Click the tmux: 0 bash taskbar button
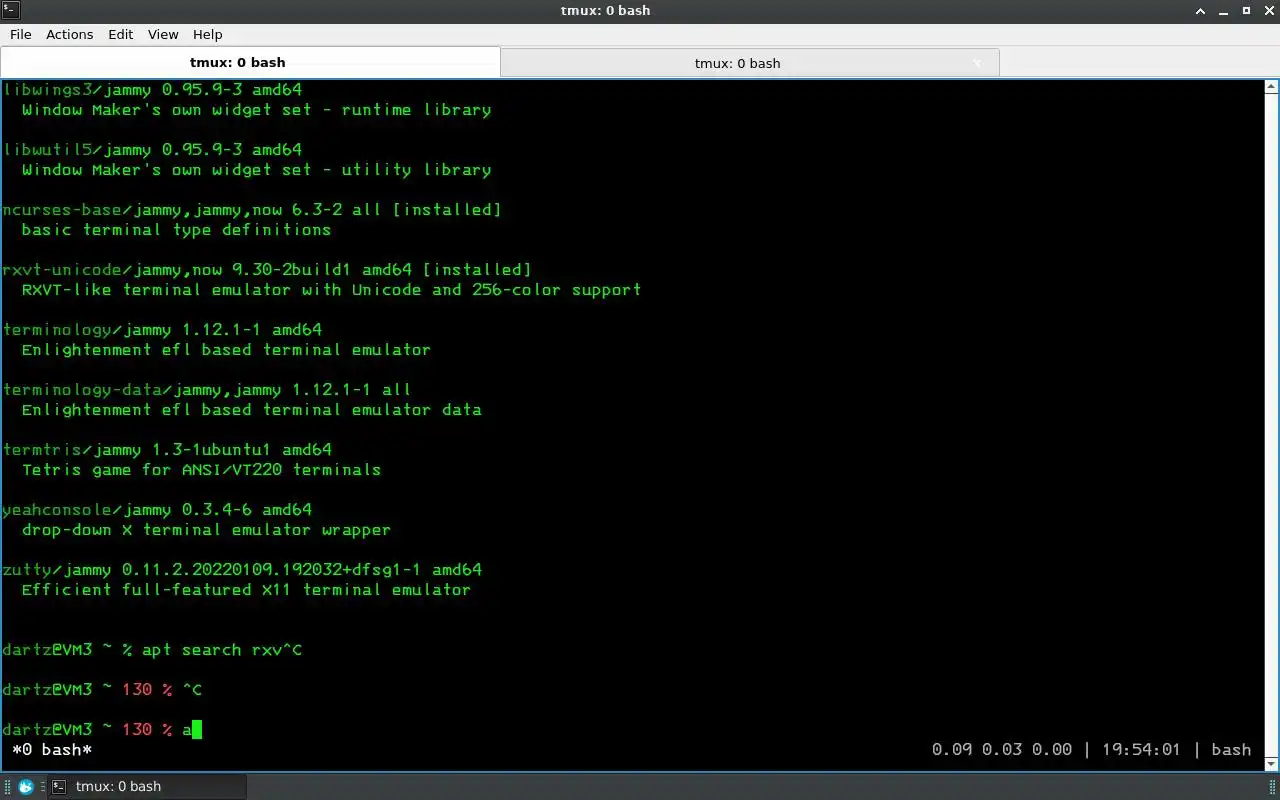Viewport: 1280px width, 800px height. point(147,786)
